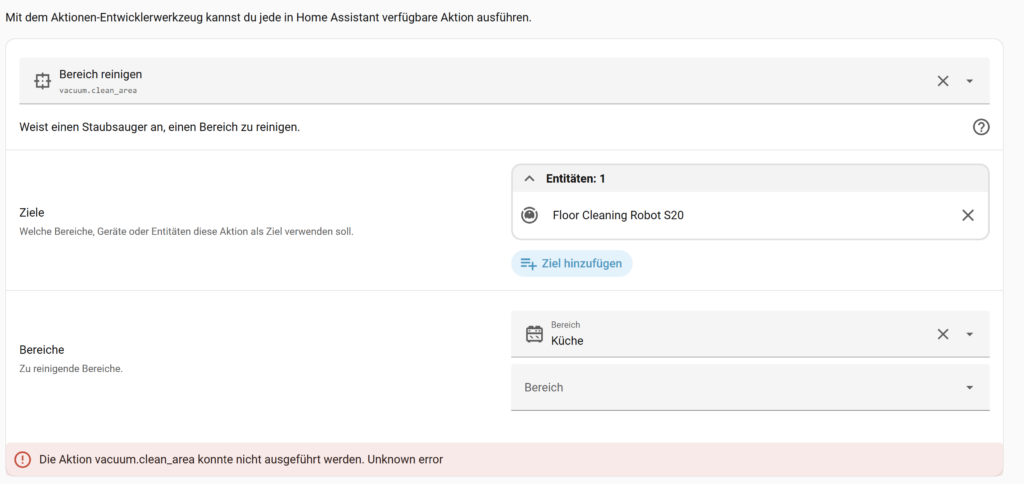Click the robot vacuum entity icon
This screenshot has height=484, width=1024.
530,215
